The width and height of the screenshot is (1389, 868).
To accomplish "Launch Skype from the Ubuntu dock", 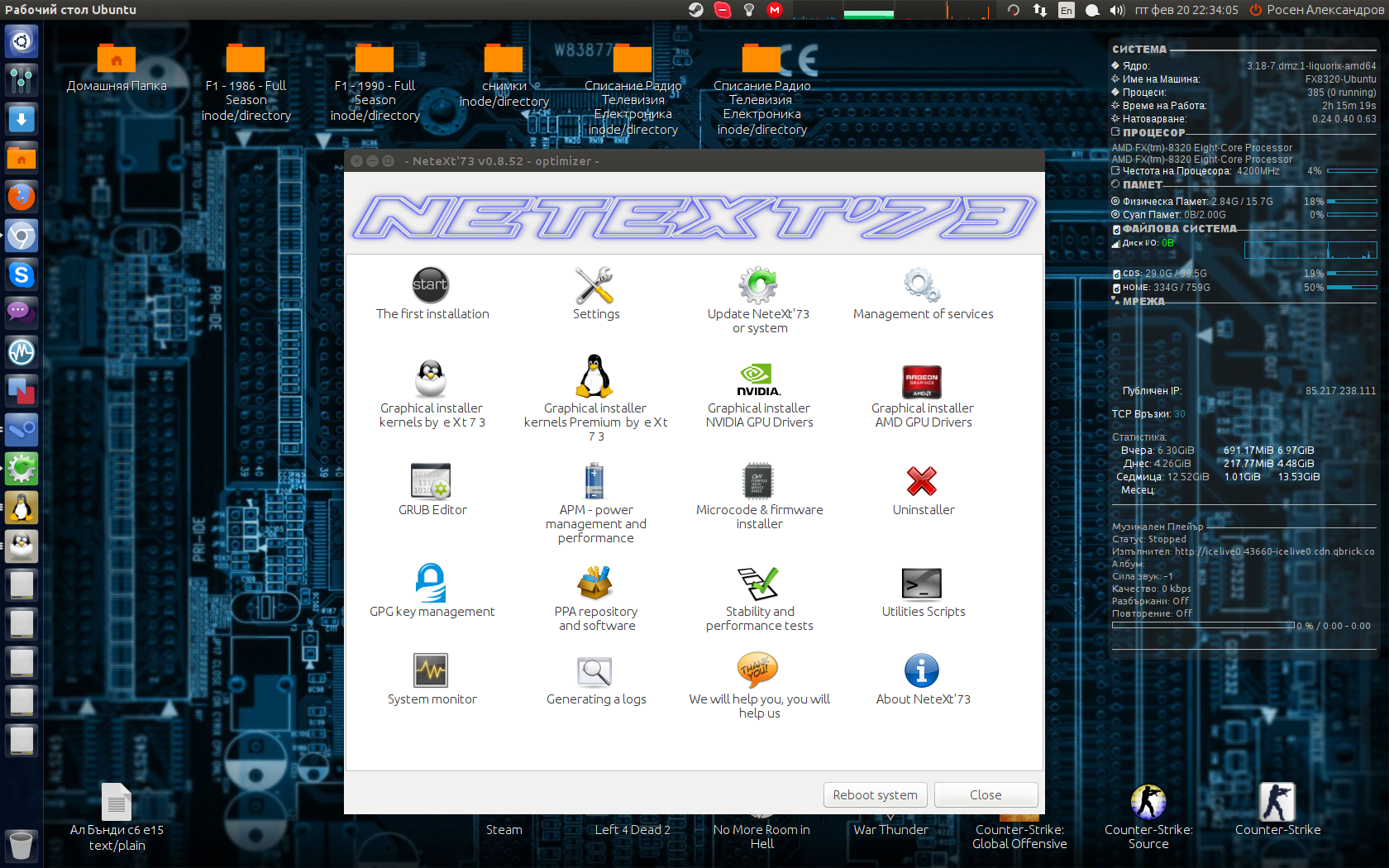I will point(21,274).
